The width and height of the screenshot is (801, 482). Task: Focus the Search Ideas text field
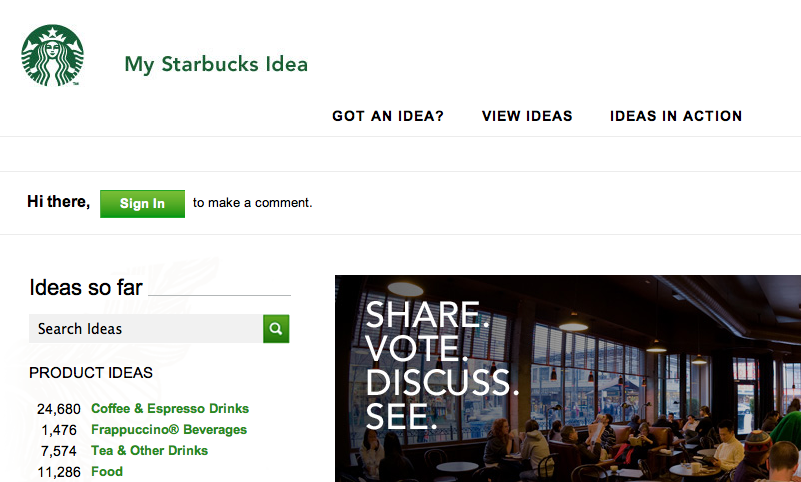tap(146, 328)
